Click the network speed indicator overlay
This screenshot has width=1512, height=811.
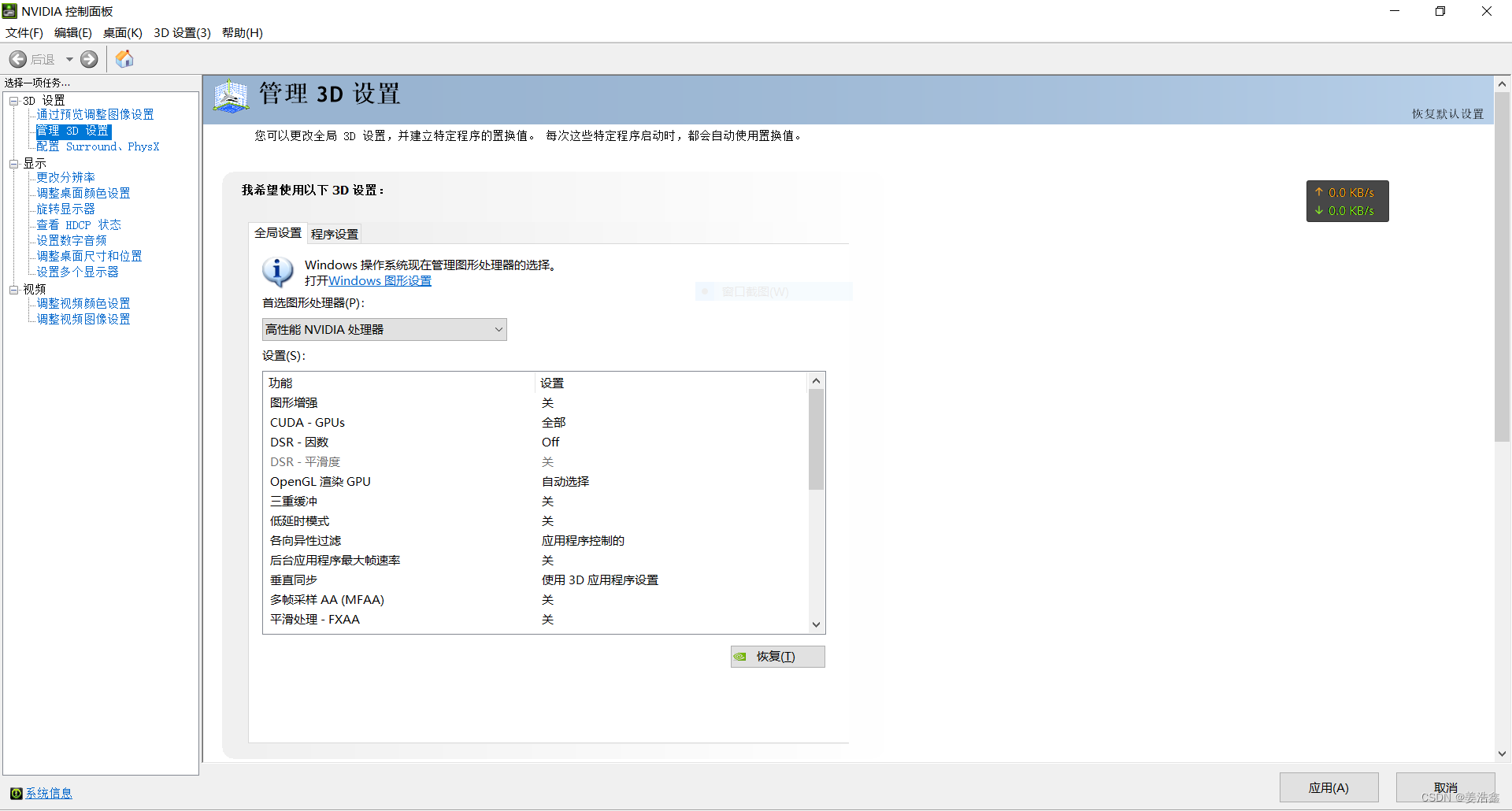point(1347,201)
